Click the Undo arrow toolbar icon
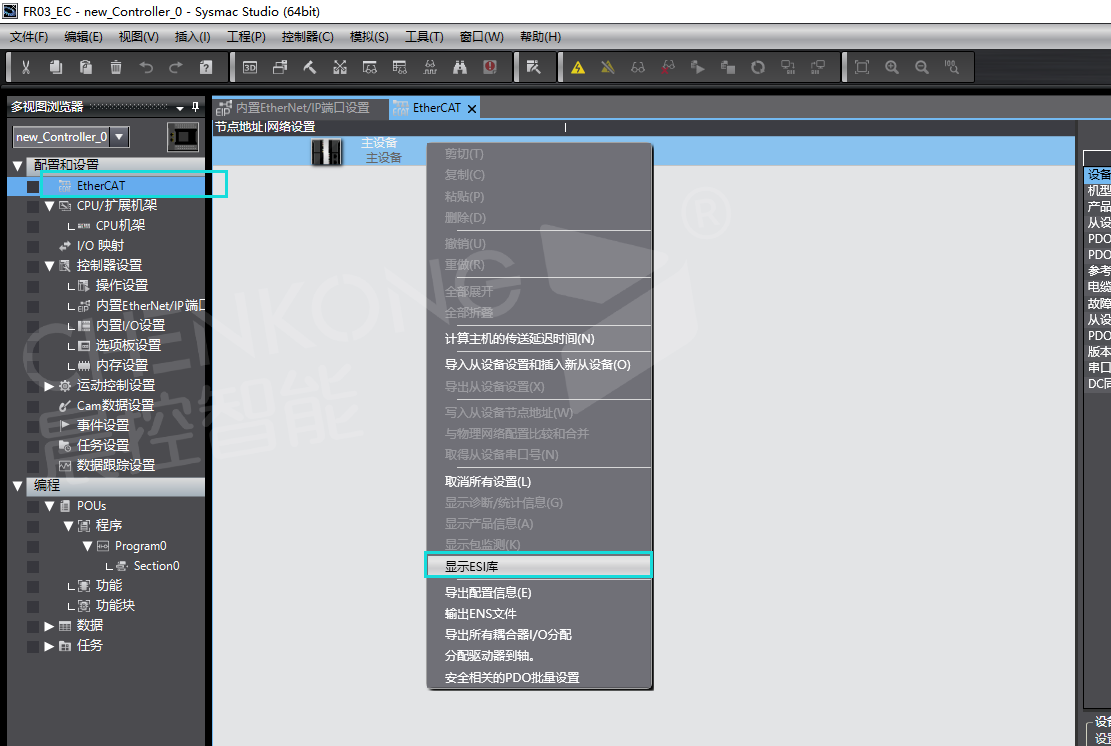 coord(146,68)
